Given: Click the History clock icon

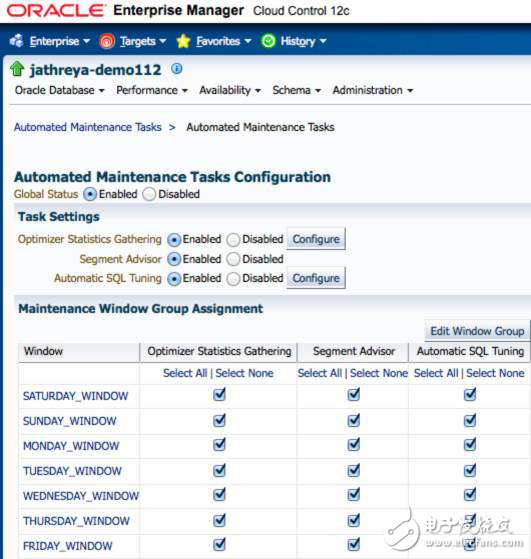Looking at the screenshot, I should point(268,41).
